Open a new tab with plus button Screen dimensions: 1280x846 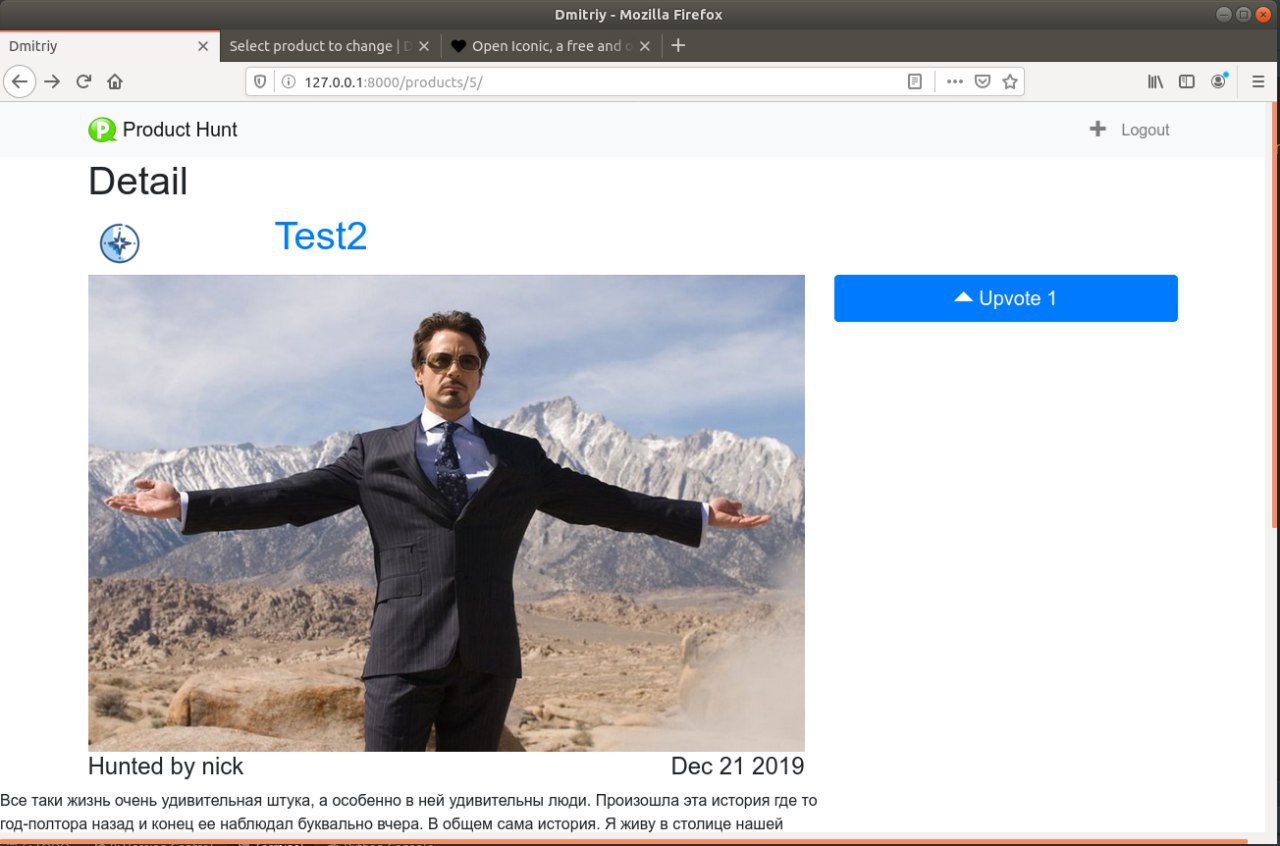[678, 45]
